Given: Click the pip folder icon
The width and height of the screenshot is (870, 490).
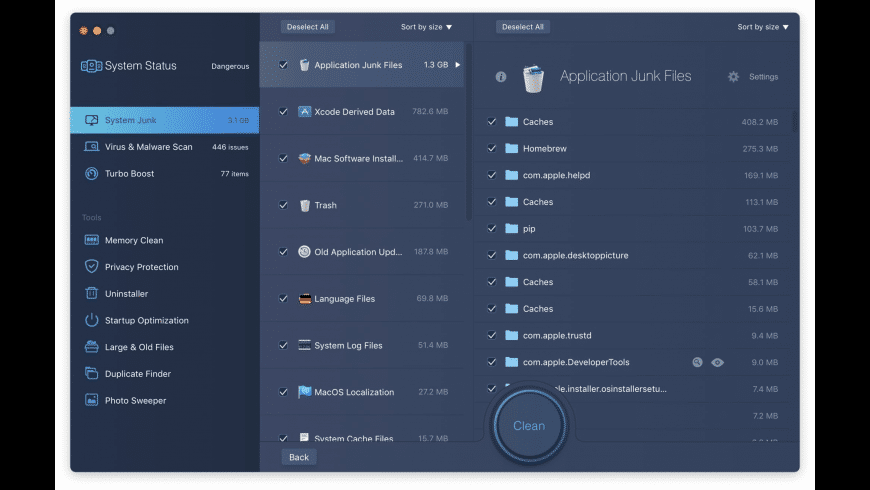Looking at the screenshot, I should [512, 229].
